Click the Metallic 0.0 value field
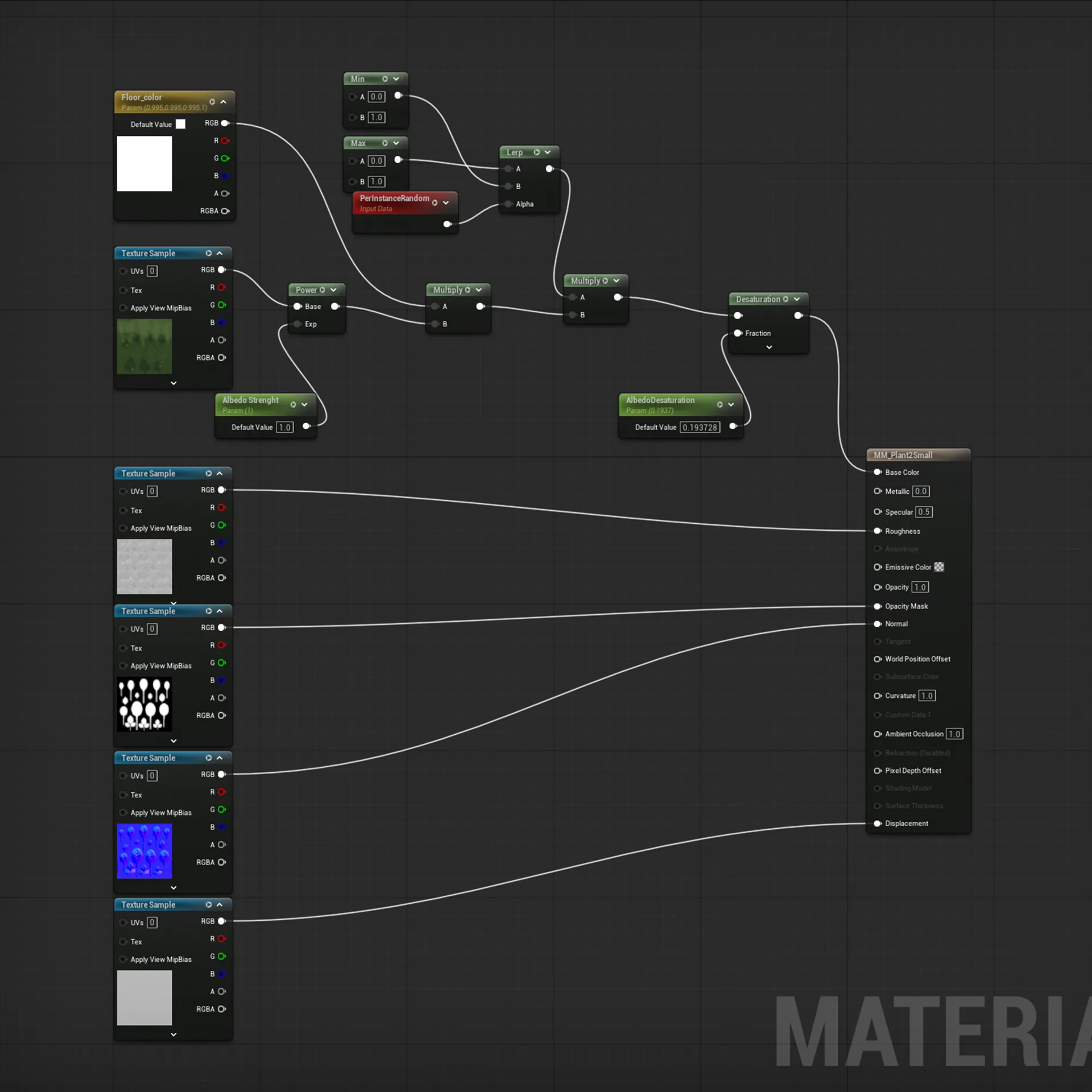This screenshot has width=1092, height=1092. pos(921,491)
